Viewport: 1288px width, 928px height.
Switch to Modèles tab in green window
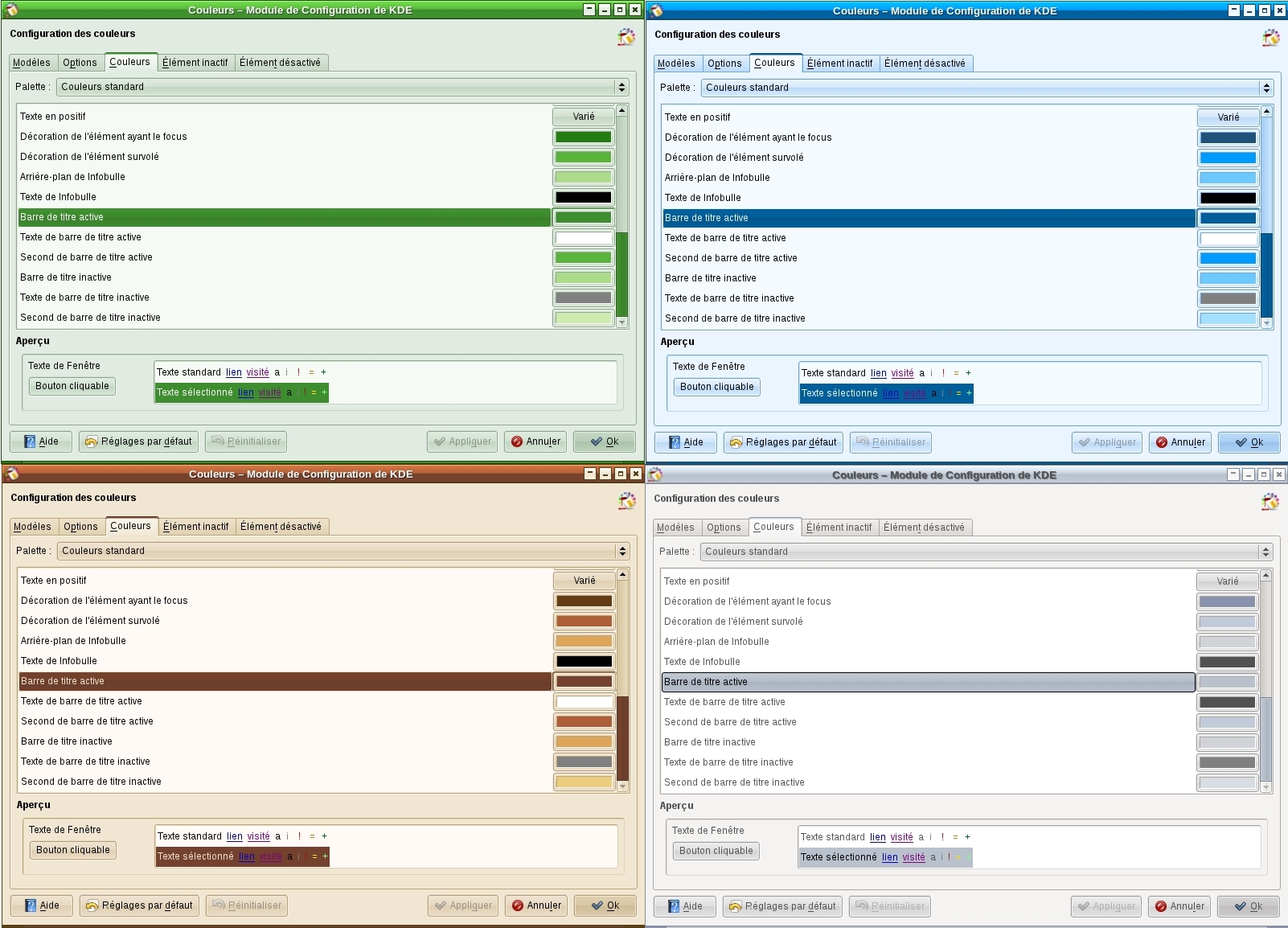pos(31,63)
